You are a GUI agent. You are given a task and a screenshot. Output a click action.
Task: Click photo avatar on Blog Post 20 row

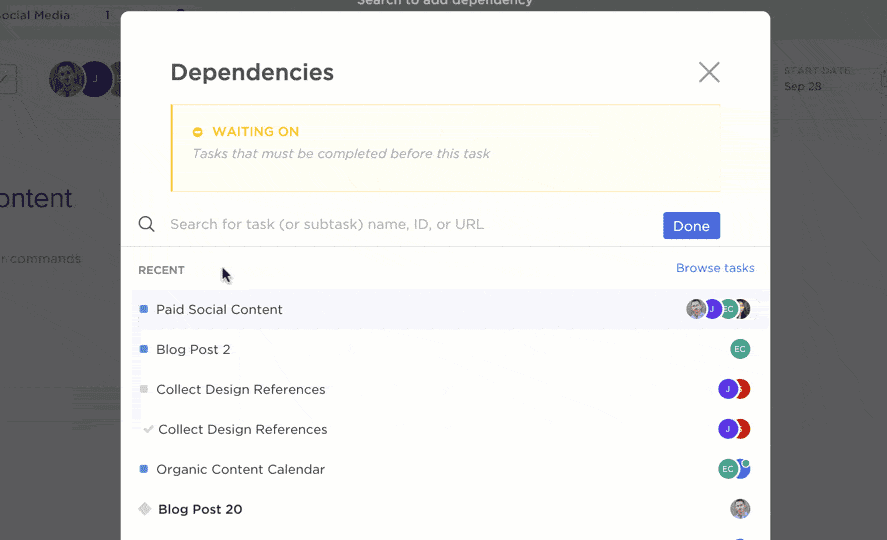740,509
